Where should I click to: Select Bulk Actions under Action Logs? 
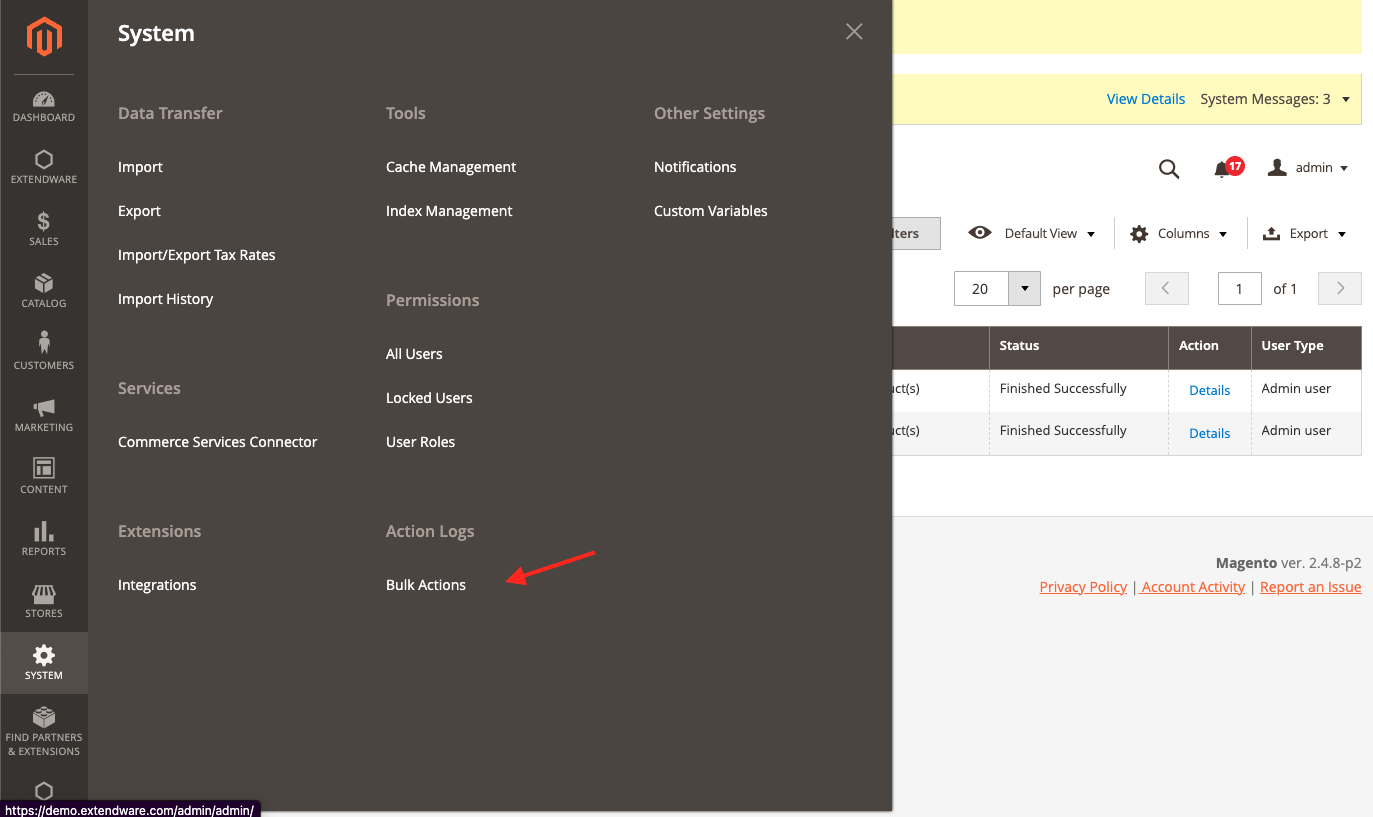(426, 585)
